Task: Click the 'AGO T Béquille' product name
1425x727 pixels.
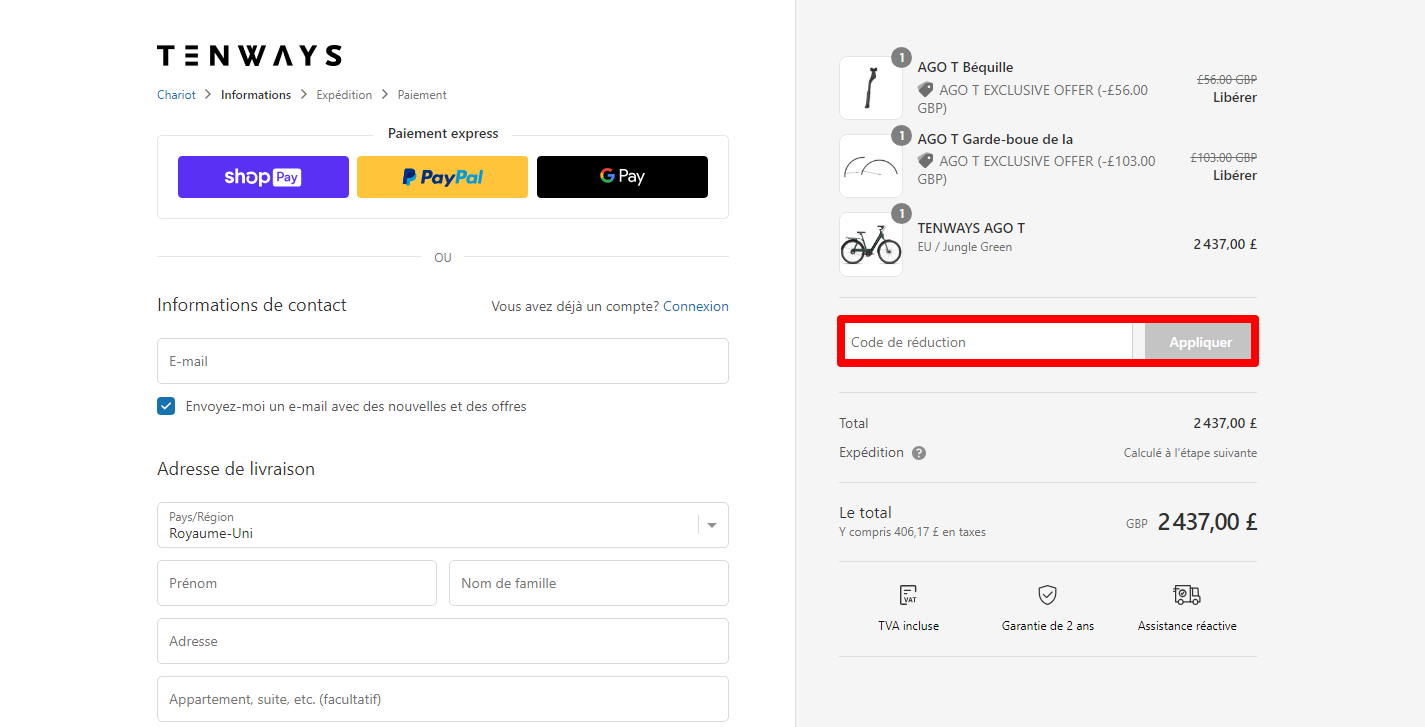Action: pos(965,68)
